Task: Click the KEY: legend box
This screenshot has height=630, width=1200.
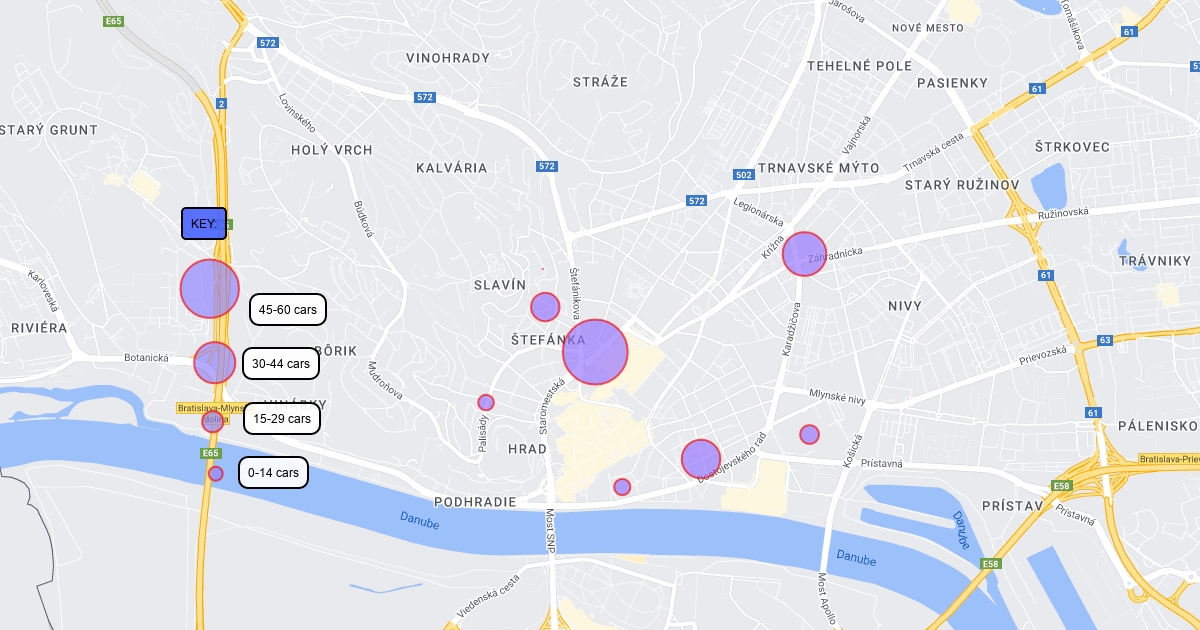Action: point(204,224)
